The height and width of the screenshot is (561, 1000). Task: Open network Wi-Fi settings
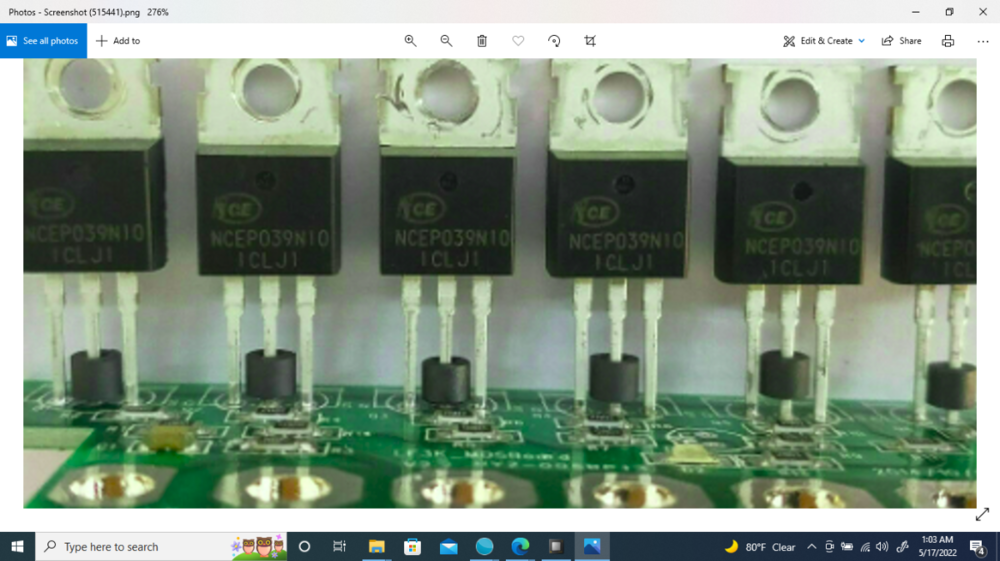pyautogui.click(x=865, y=547)
